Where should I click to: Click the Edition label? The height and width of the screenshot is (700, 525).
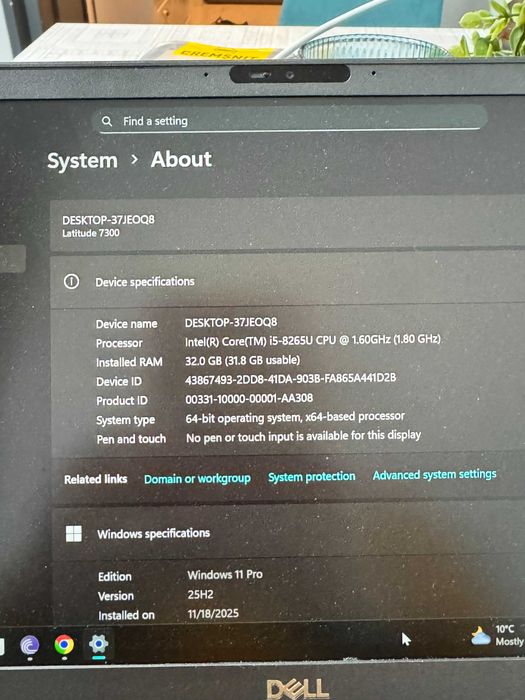(x=115, y=577)
